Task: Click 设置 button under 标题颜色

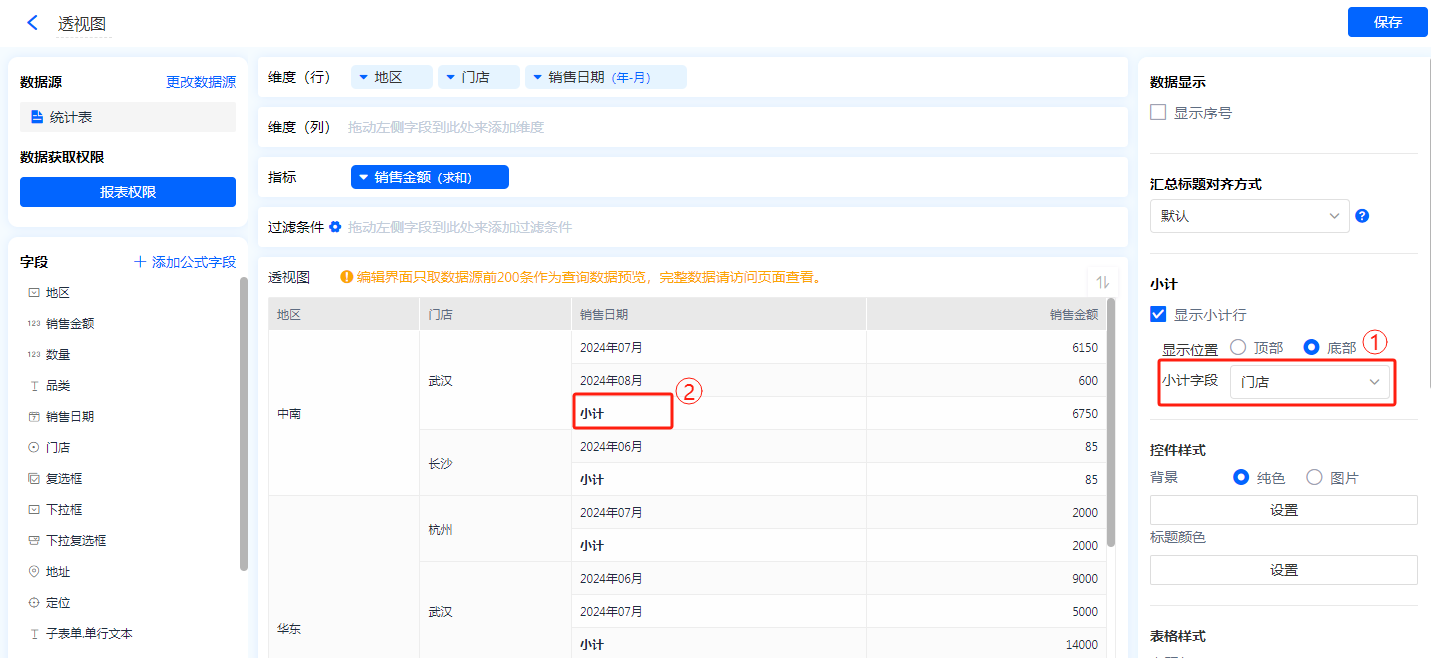Action: click(x=1283, y=570)
